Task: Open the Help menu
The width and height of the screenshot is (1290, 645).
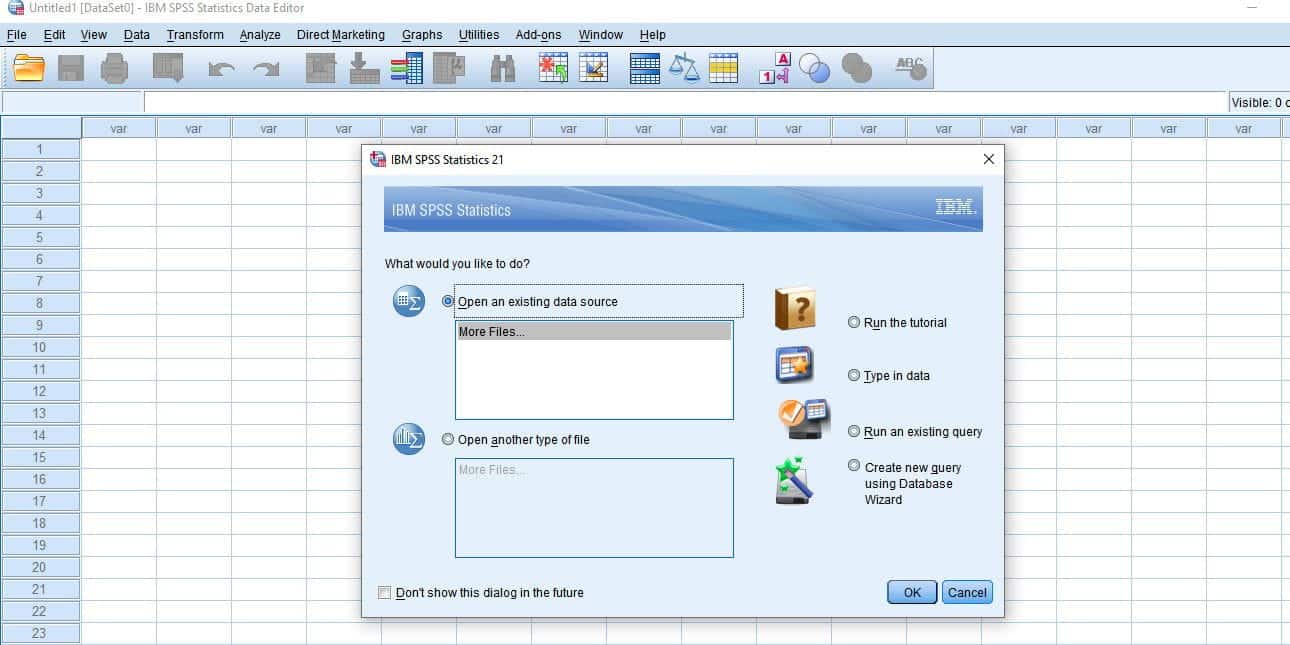Action: coord(652,34)
